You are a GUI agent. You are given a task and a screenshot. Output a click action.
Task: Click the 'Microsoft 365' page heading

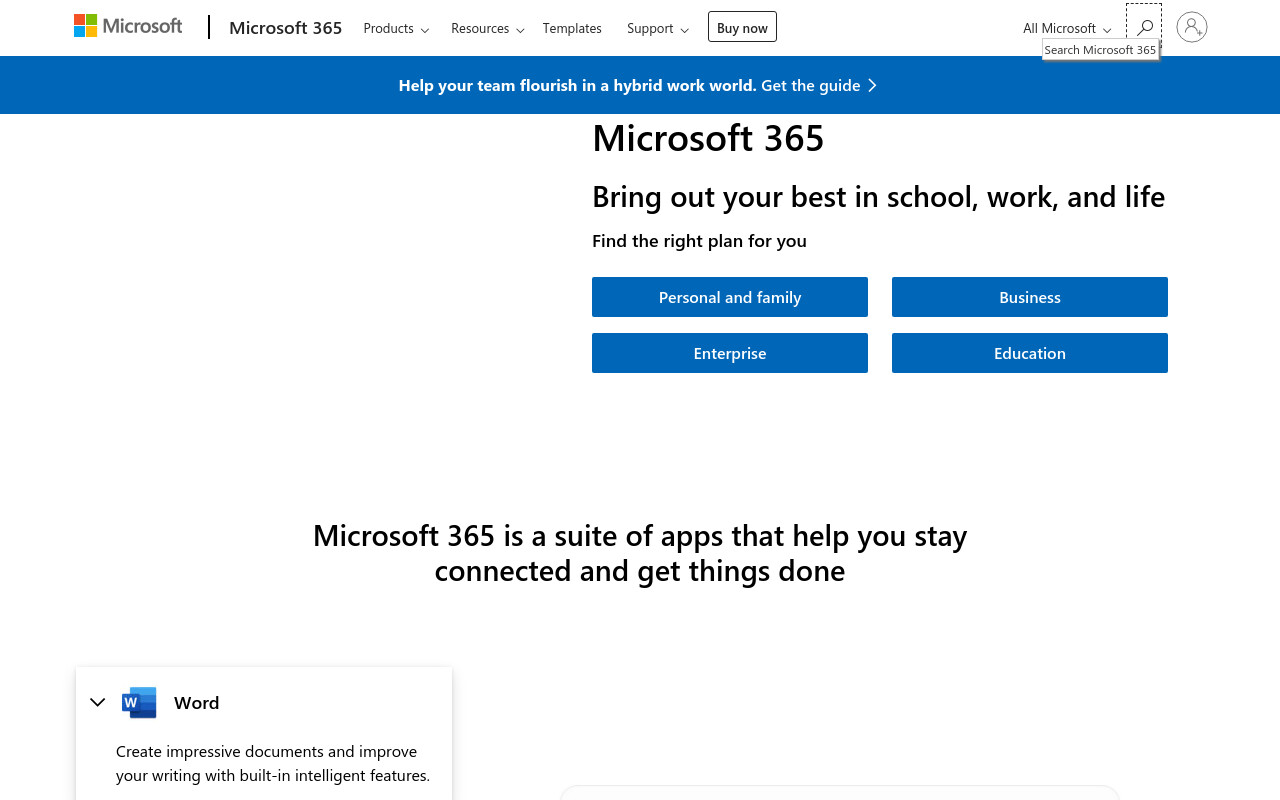(708, 138)
